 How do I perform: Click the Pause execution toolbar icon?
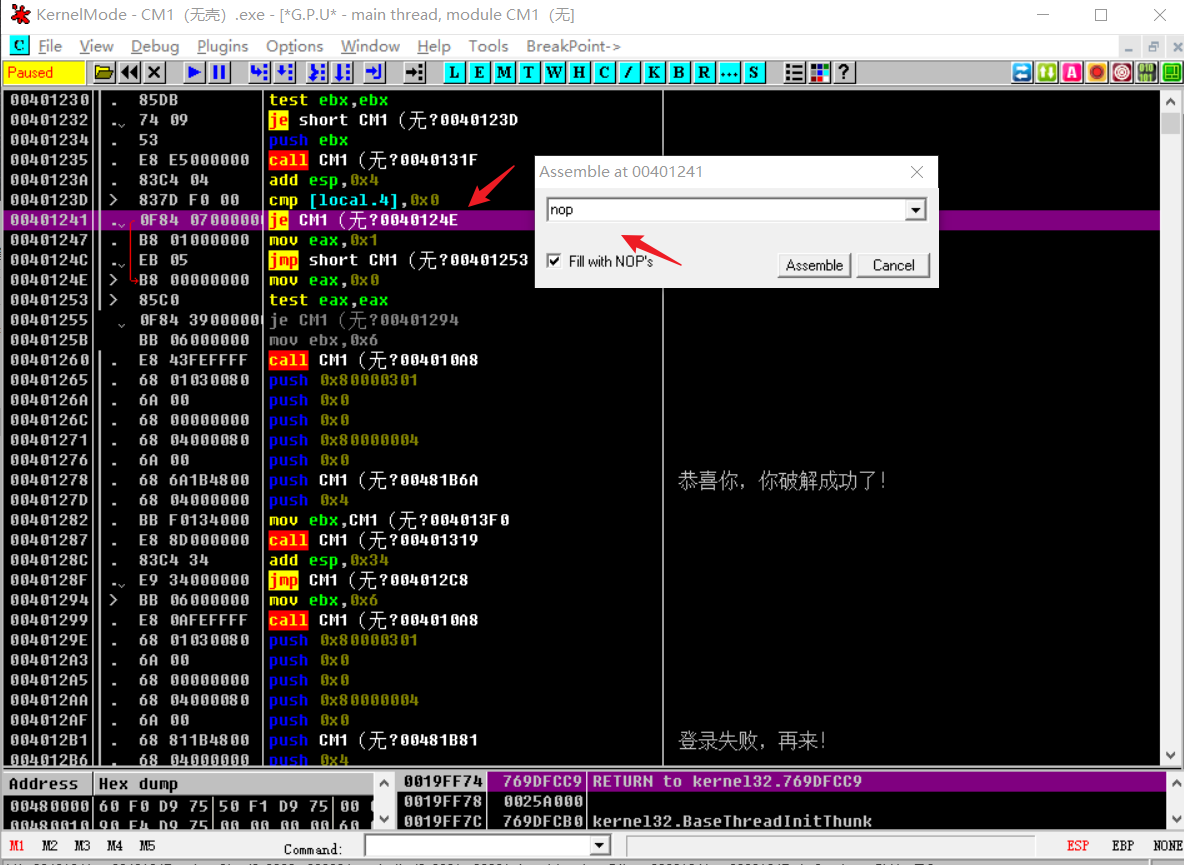point(219,72)
